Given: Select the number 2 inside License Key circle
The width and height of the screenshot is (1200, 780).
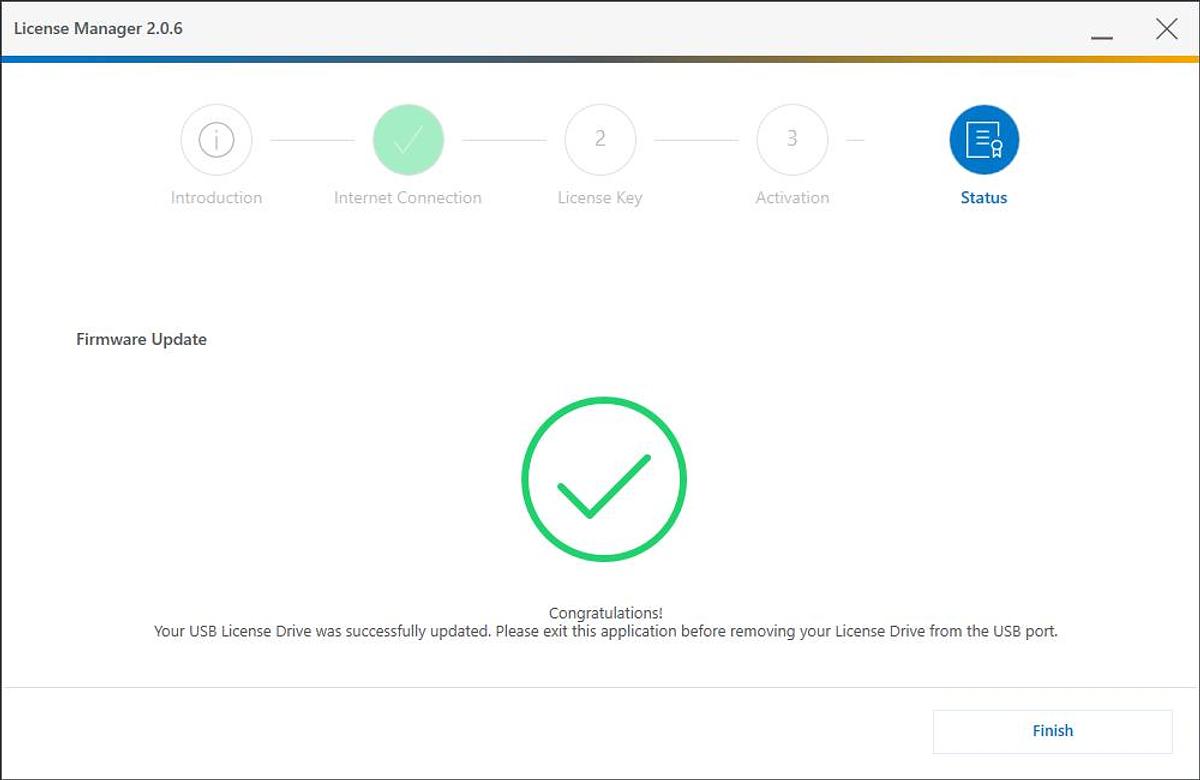Looking at the screenshot, I should point(600,139).
